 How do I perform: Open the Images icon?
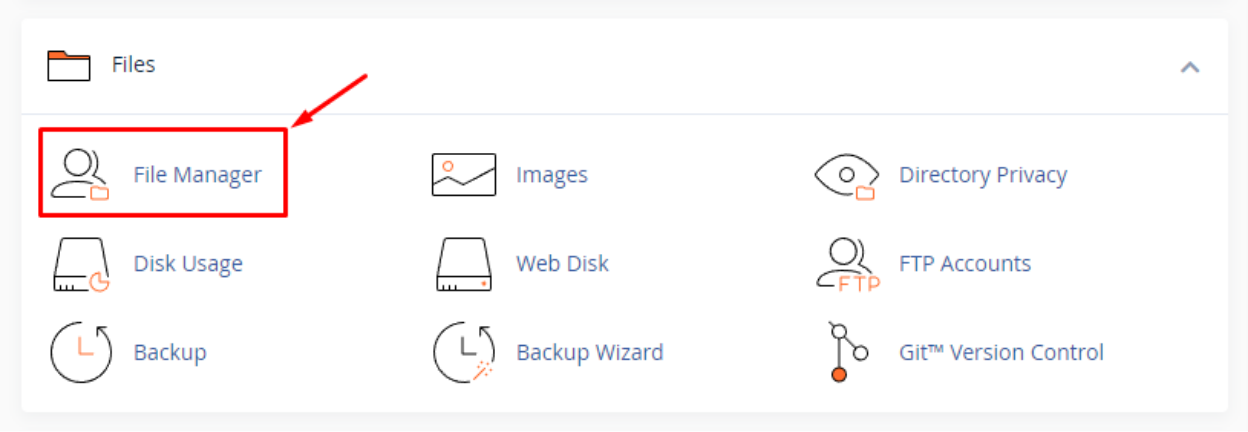coord(463,175)
